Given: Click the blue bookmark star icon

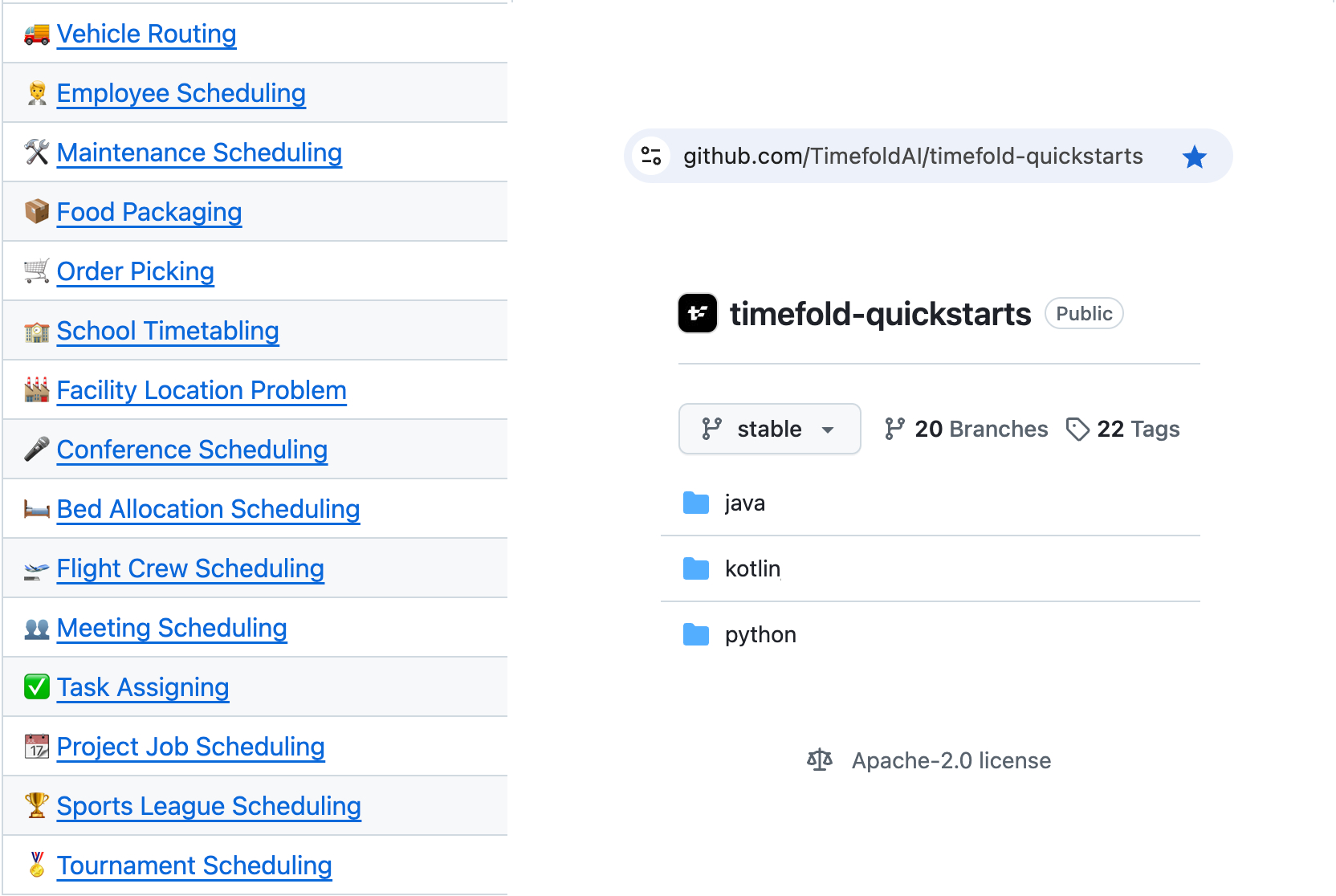Looking at the screenshot, I should pyautogui.click(x=1194, y=157).
